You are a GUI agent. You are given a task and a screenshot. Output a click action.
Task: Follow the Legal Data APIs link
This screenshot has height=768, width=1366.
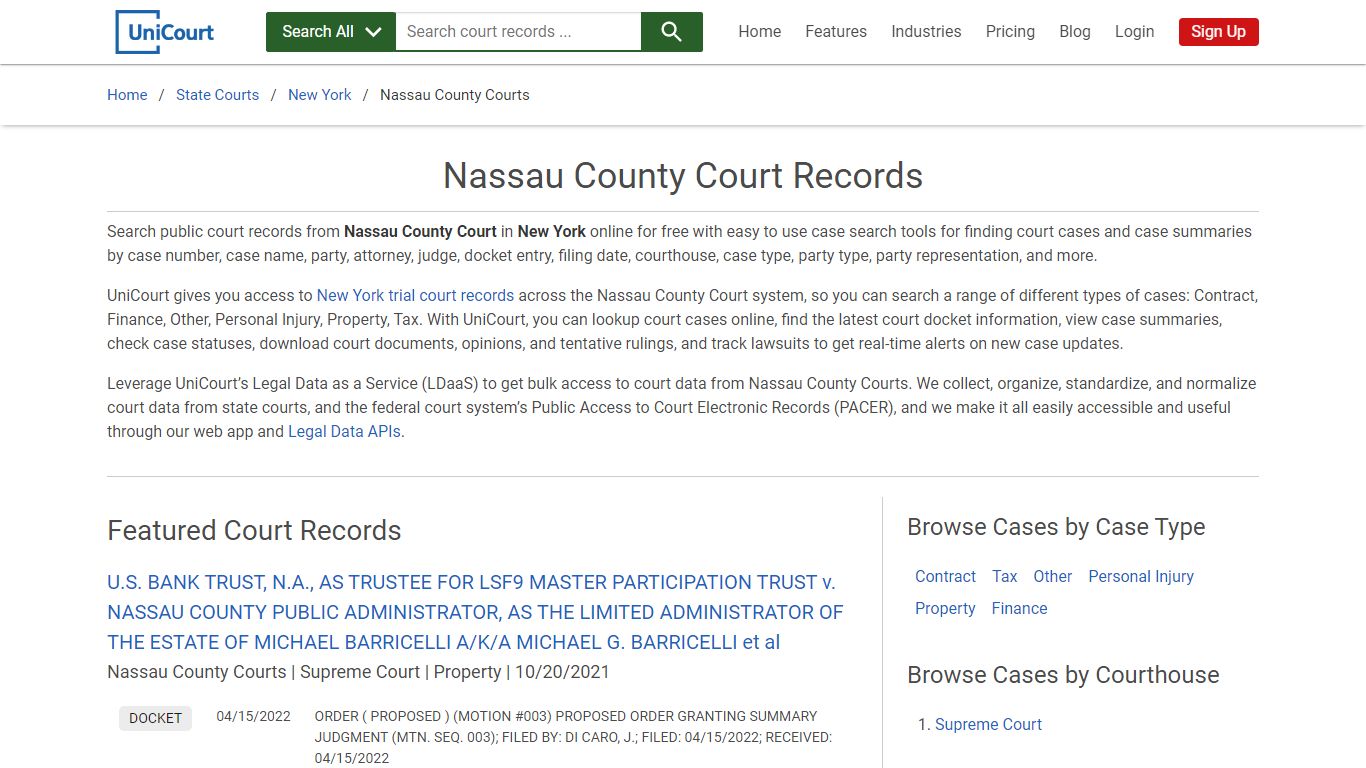[344, 432]
